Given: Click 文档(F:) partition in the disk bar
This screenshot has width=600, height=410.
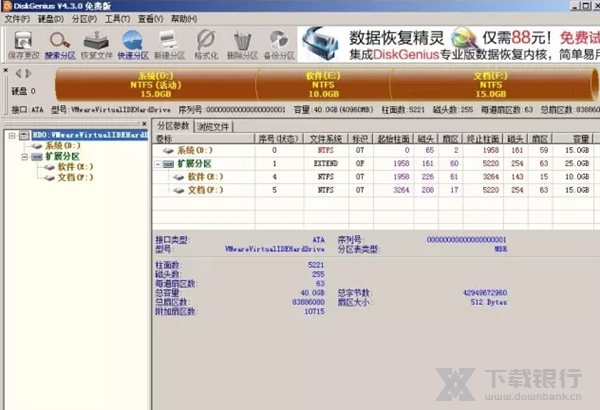Looking at the screenshot, I should click(491, 85).
